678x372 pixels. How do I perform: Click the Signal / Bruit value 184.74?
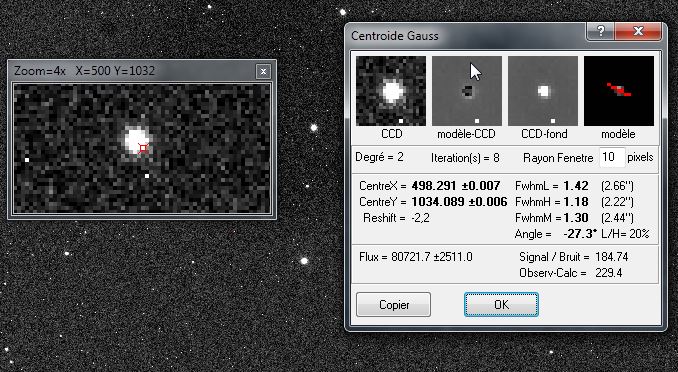pyautogui.click(x=611, y=257)
